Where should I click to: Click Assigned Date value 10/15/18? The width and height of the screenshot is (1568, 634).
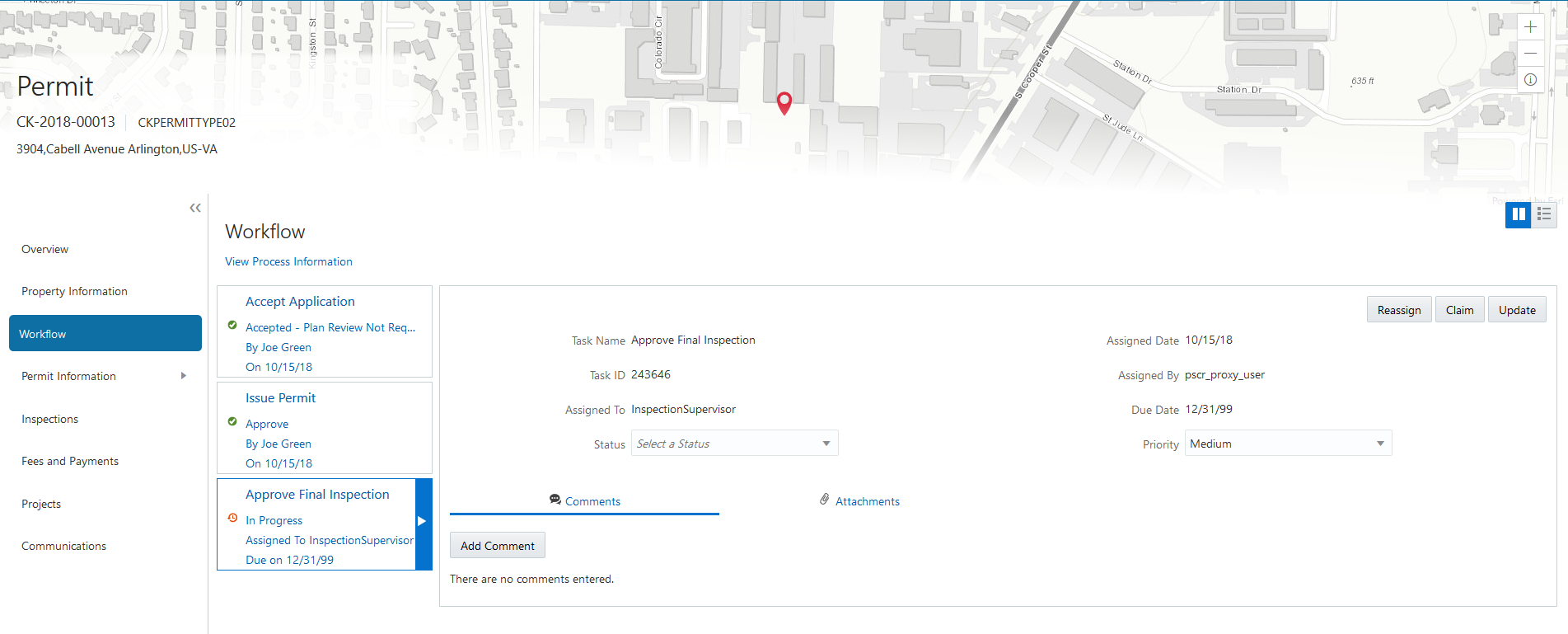(1209, 340)
